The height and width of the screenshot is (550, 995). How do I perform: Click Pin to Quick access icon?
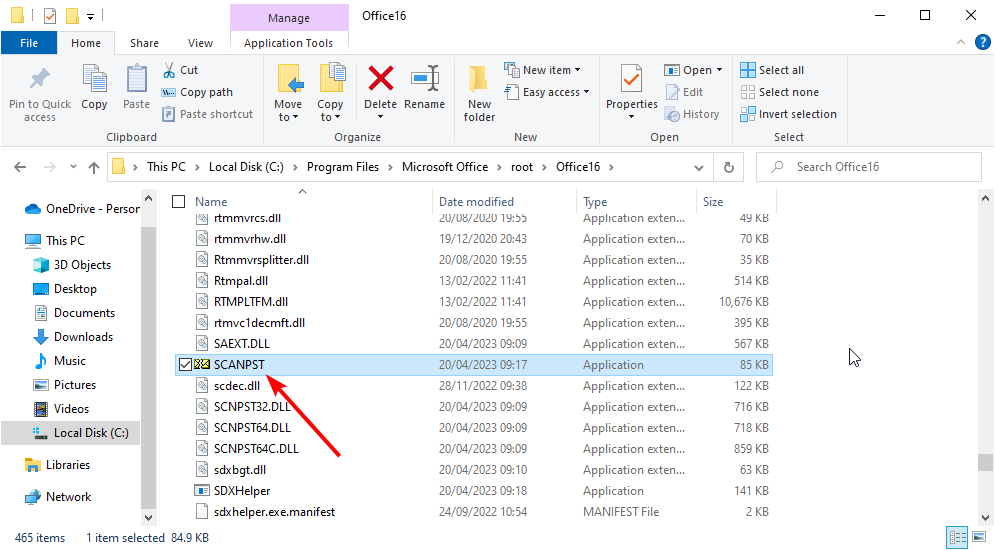tap(39, 79)
